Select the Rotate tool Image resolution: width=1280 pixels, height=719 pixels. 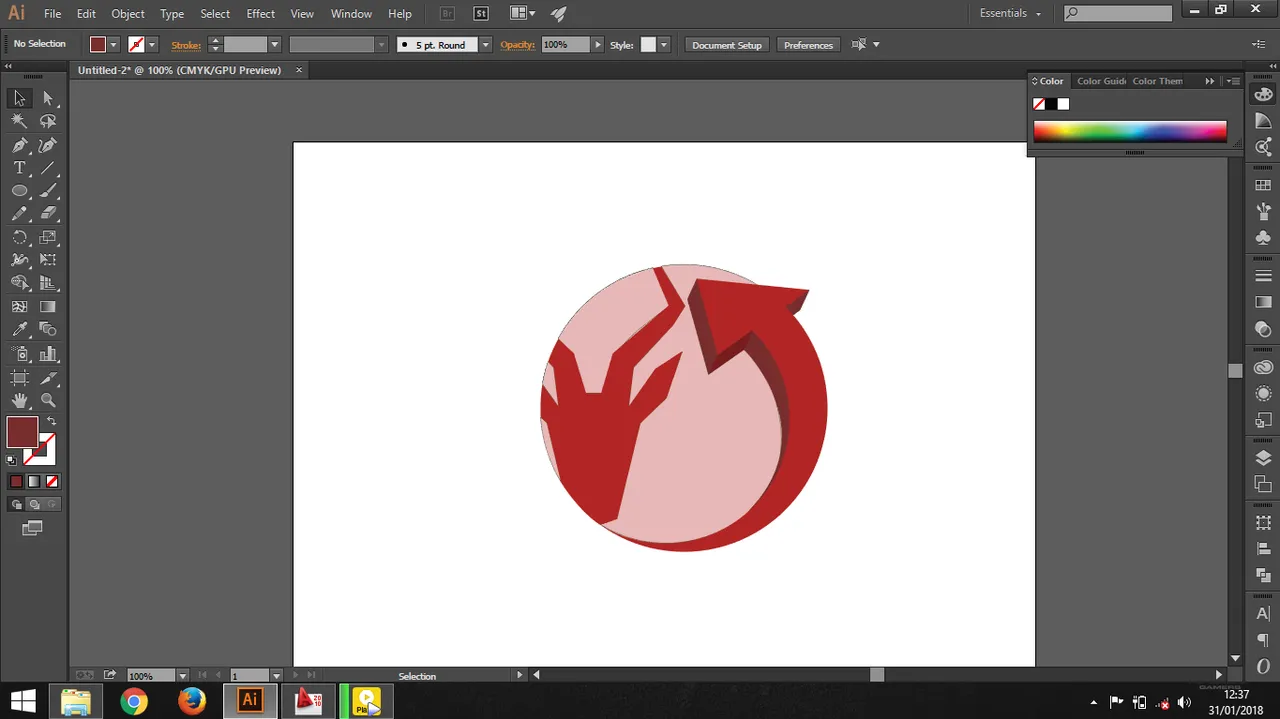tap(19, 238)
